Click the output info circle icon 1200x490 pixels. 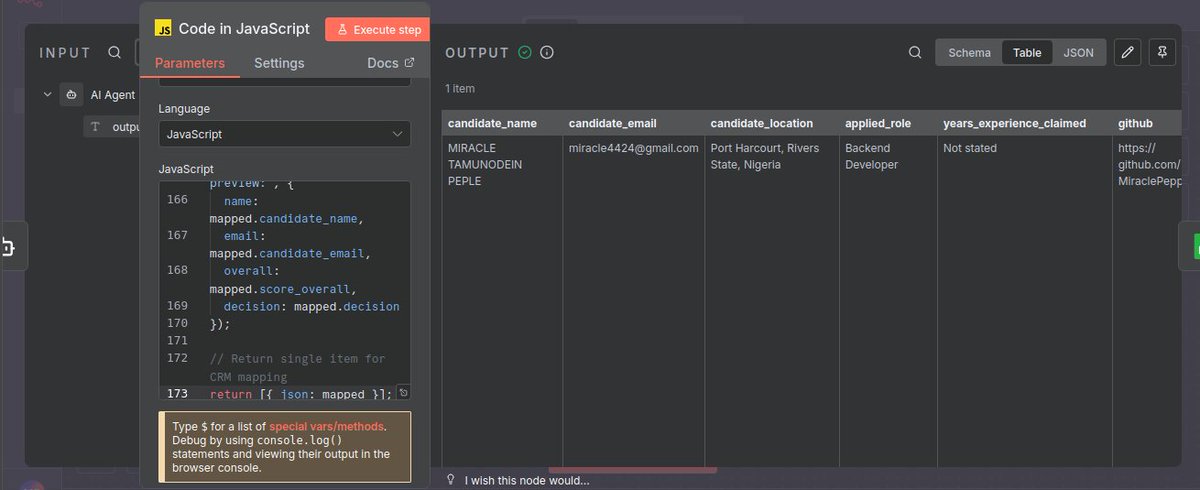547,52
